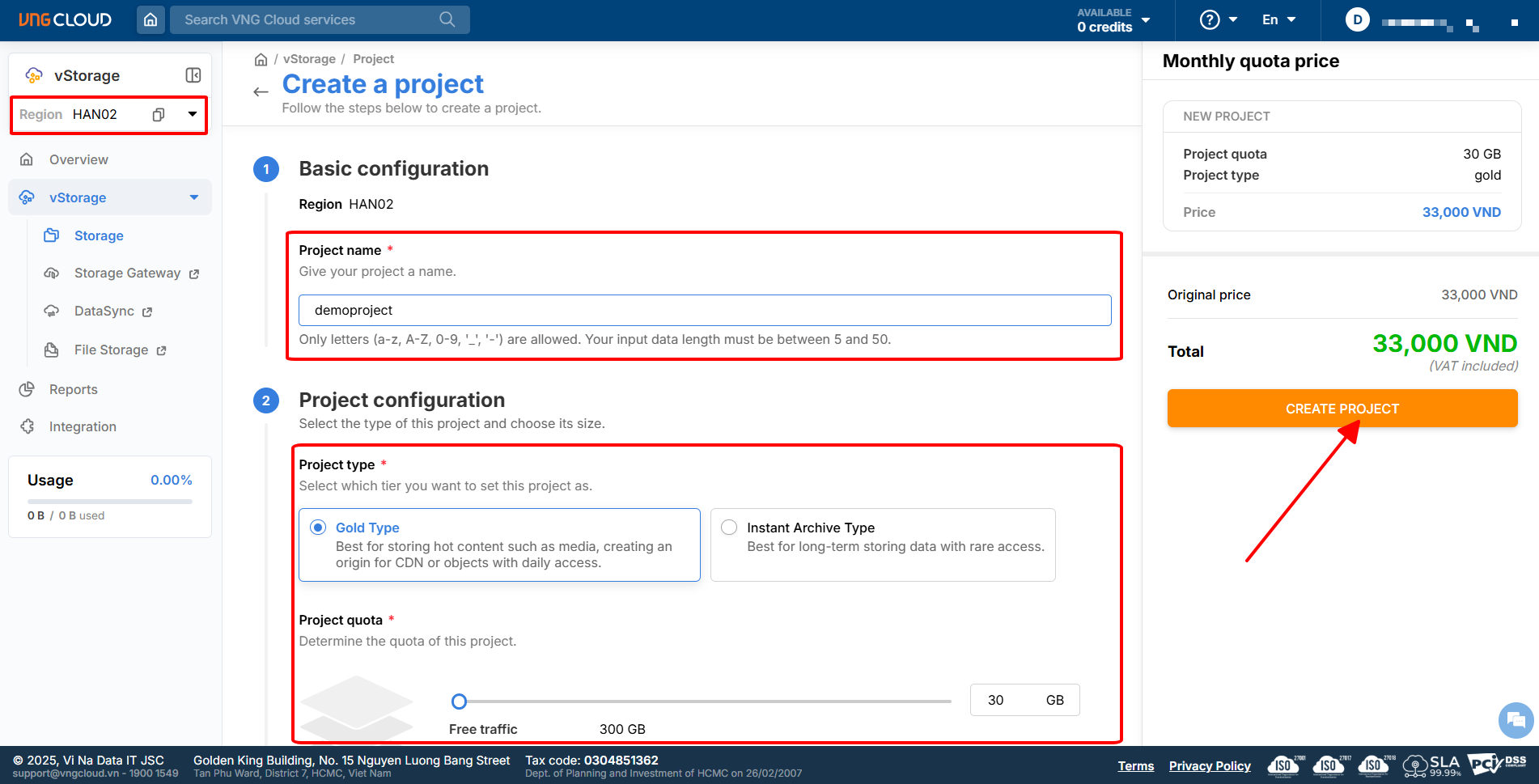Click the user avatar D icon
The height and width of the screenshot is (784, 1539).
click(1357, 19)
